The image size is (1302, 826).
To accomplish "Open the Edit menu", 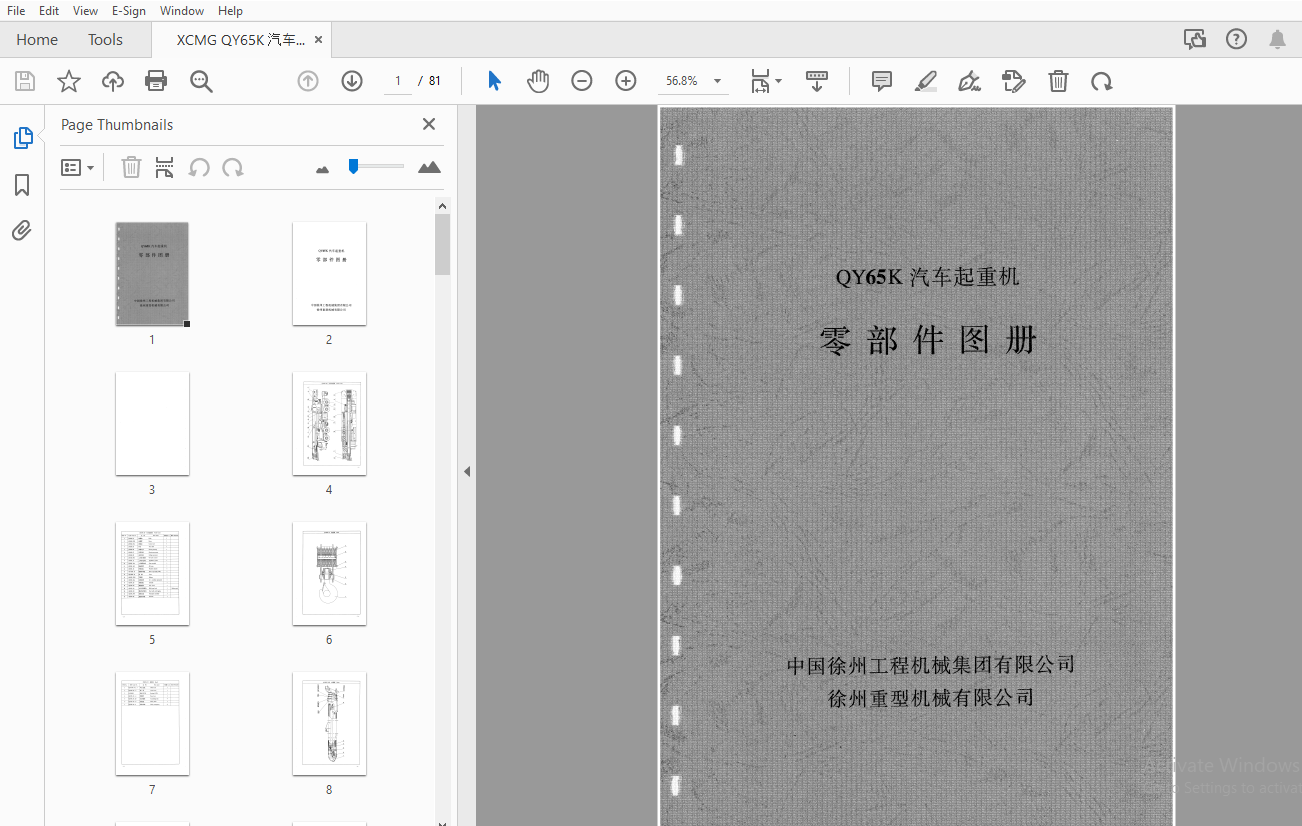I will [x=49, y=11].
